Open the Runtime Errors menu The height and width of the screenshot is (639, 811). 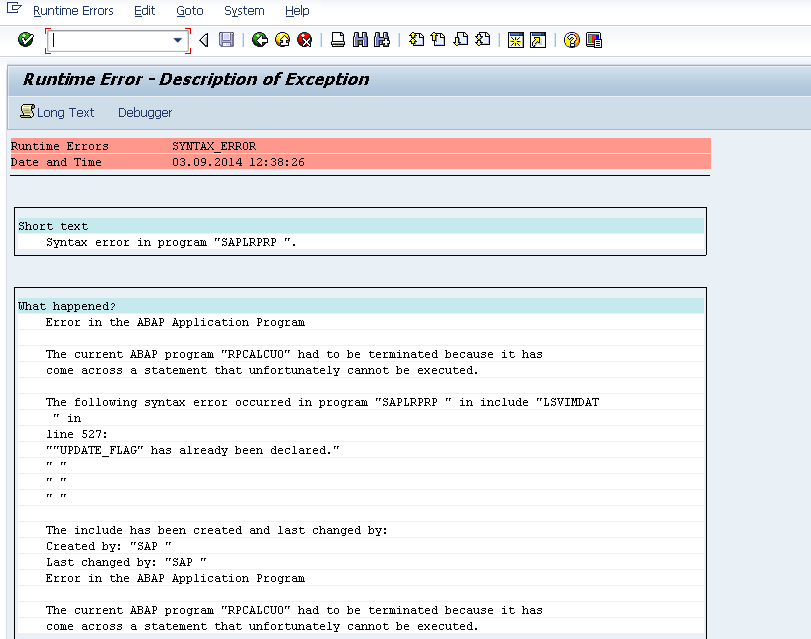(x=73, y=11)
